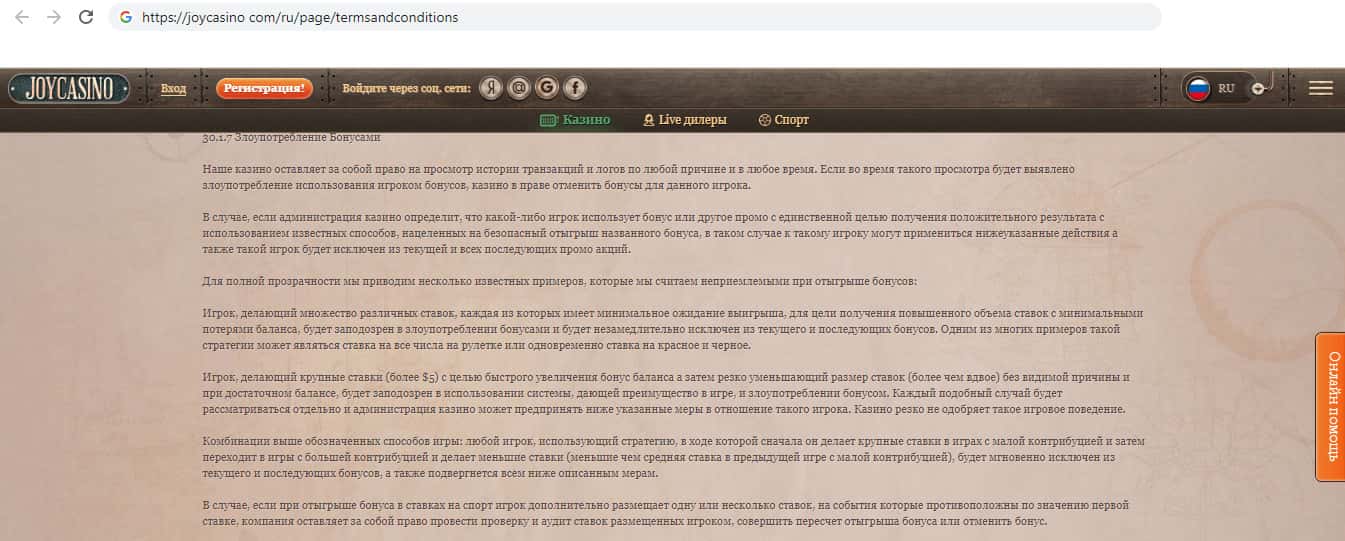Go forward in browser history
This screenshot has height=541, width=1345.
coord(54,17)
